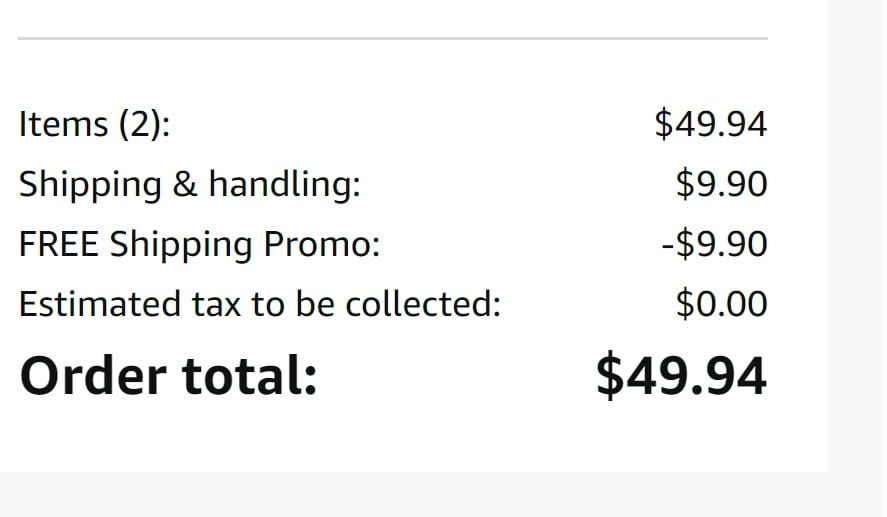Select the bold $49.94 order total
The height and width of the screenshot is (517, 887).
682,376
